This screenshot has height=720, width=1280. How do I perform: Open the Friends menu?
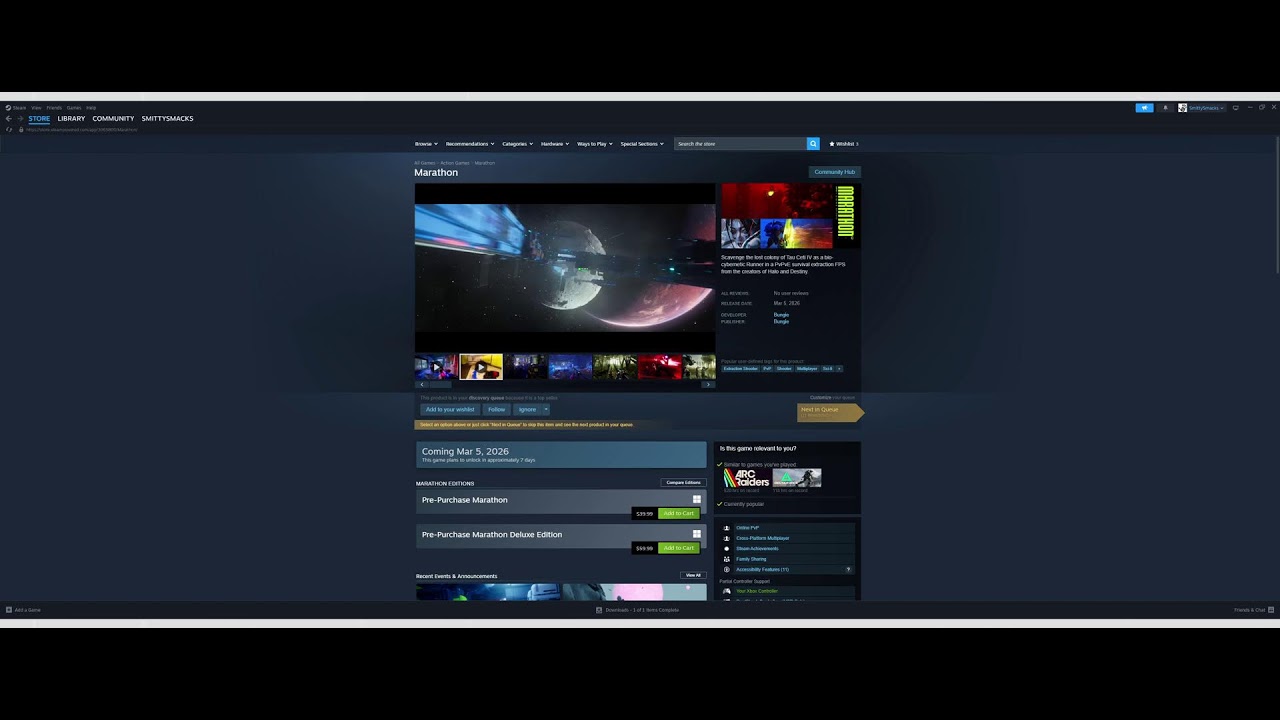[x=54, y=108]
